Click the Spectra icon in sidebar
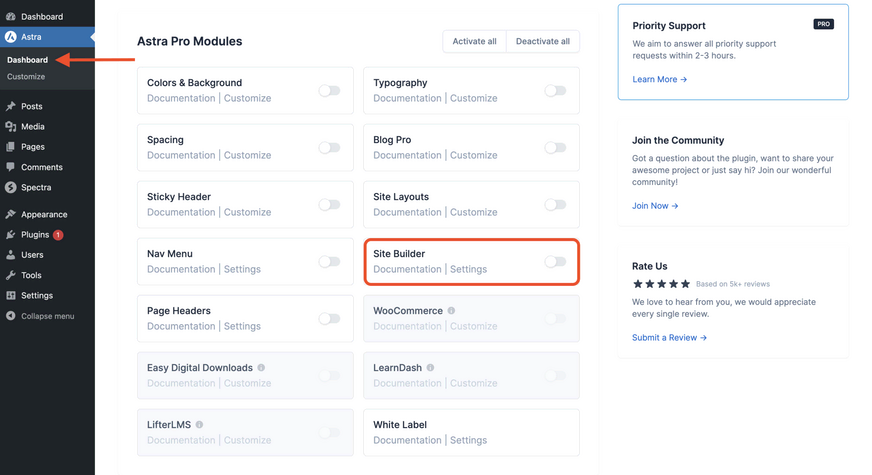Viewport: 872px width, 475px height. (x=11, y=187)
